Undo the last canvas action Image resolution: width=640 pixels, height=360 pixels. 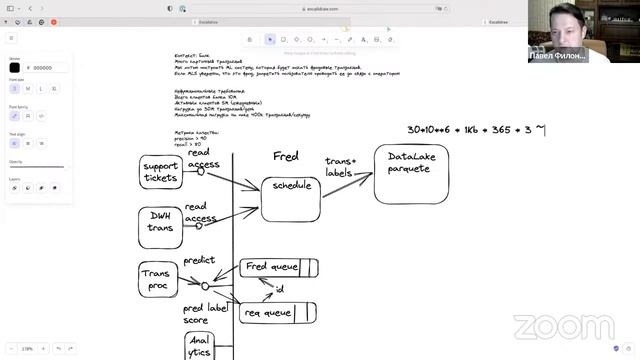click(x=59, y=349)
